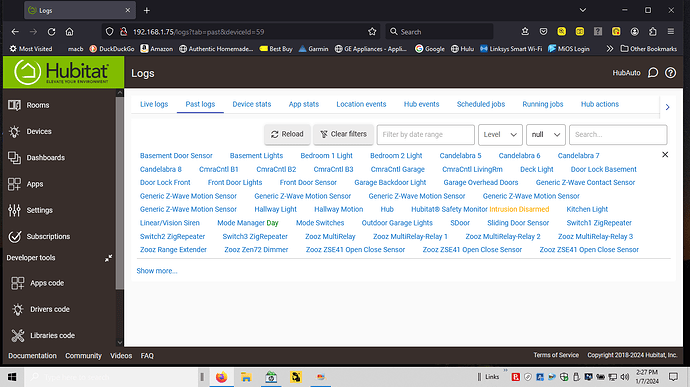Click the Reload button

(287, 134)
